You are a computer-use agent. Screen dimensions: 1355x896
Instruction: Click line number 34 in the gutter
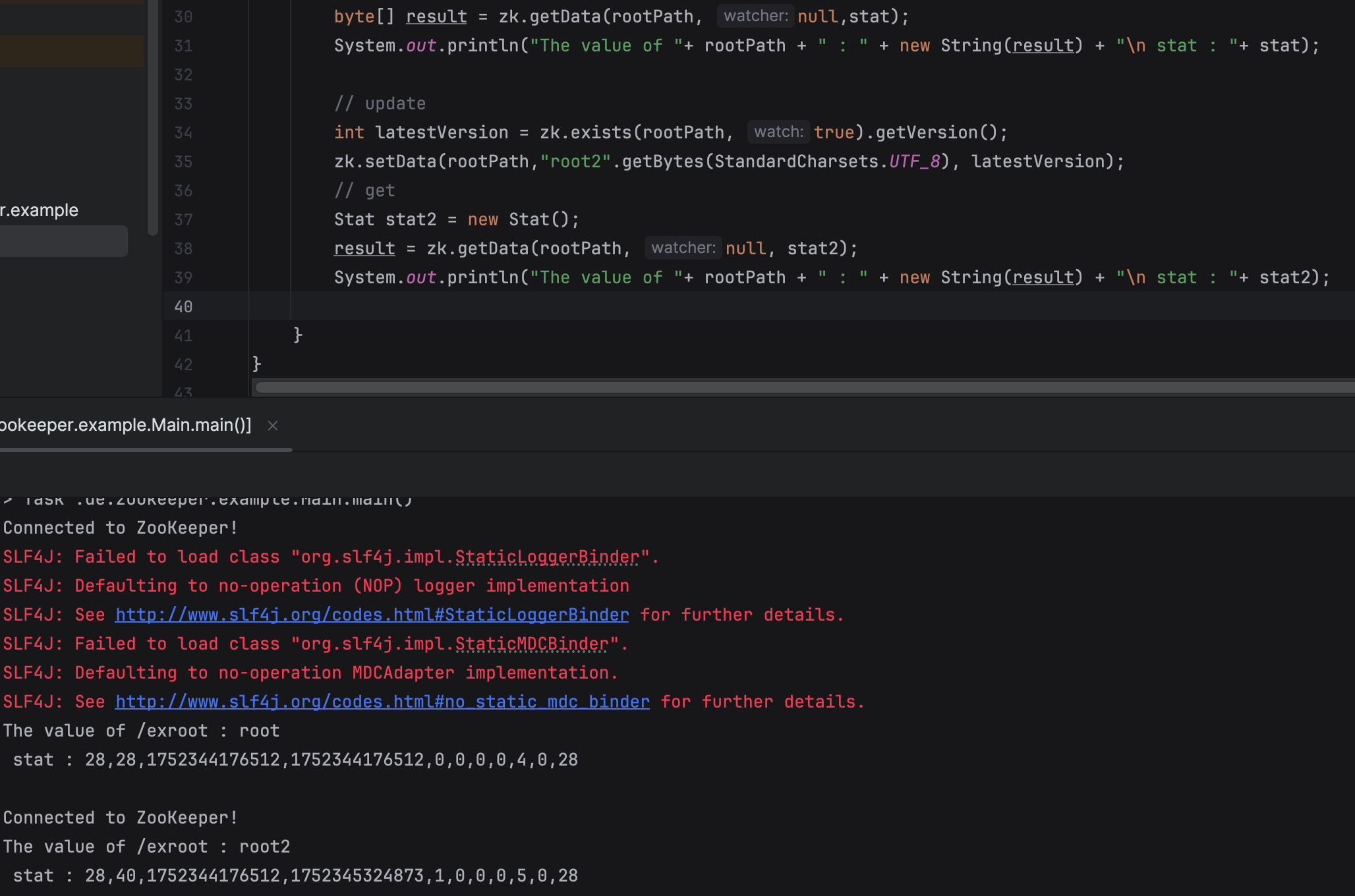click(x=183, y=132)
